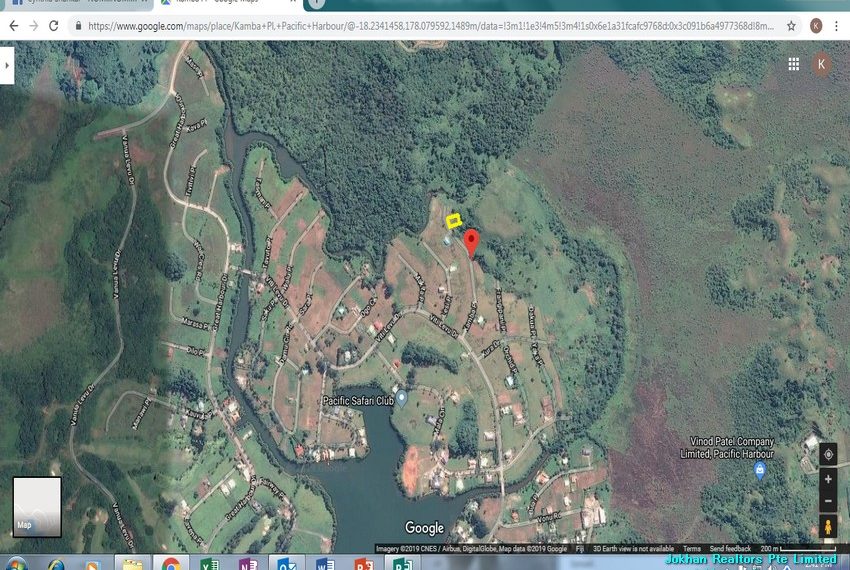850x570 pixels.
Task: Open Google Chrome from the taskbar
Action: click(171, 564)
